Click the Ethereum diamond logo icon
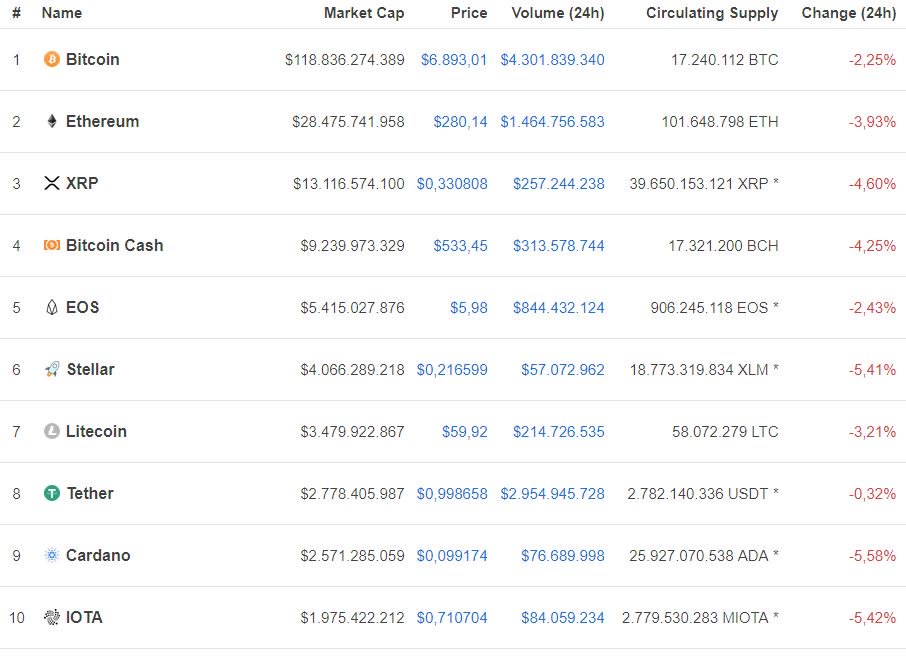This screenshot has width=906, height=661. click(51, 121)
